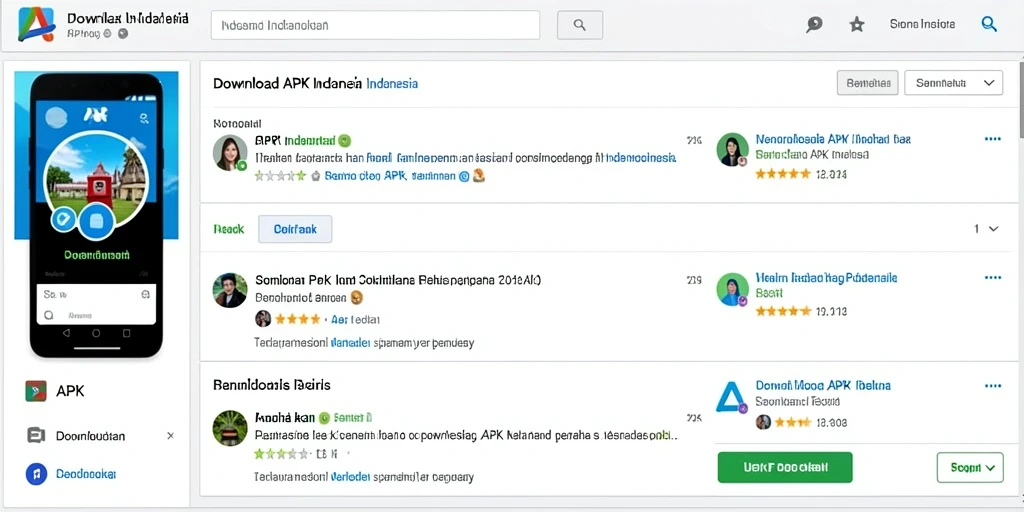Open the 'Domofi Mooa APK Ibelina' title

pos(823,385)
